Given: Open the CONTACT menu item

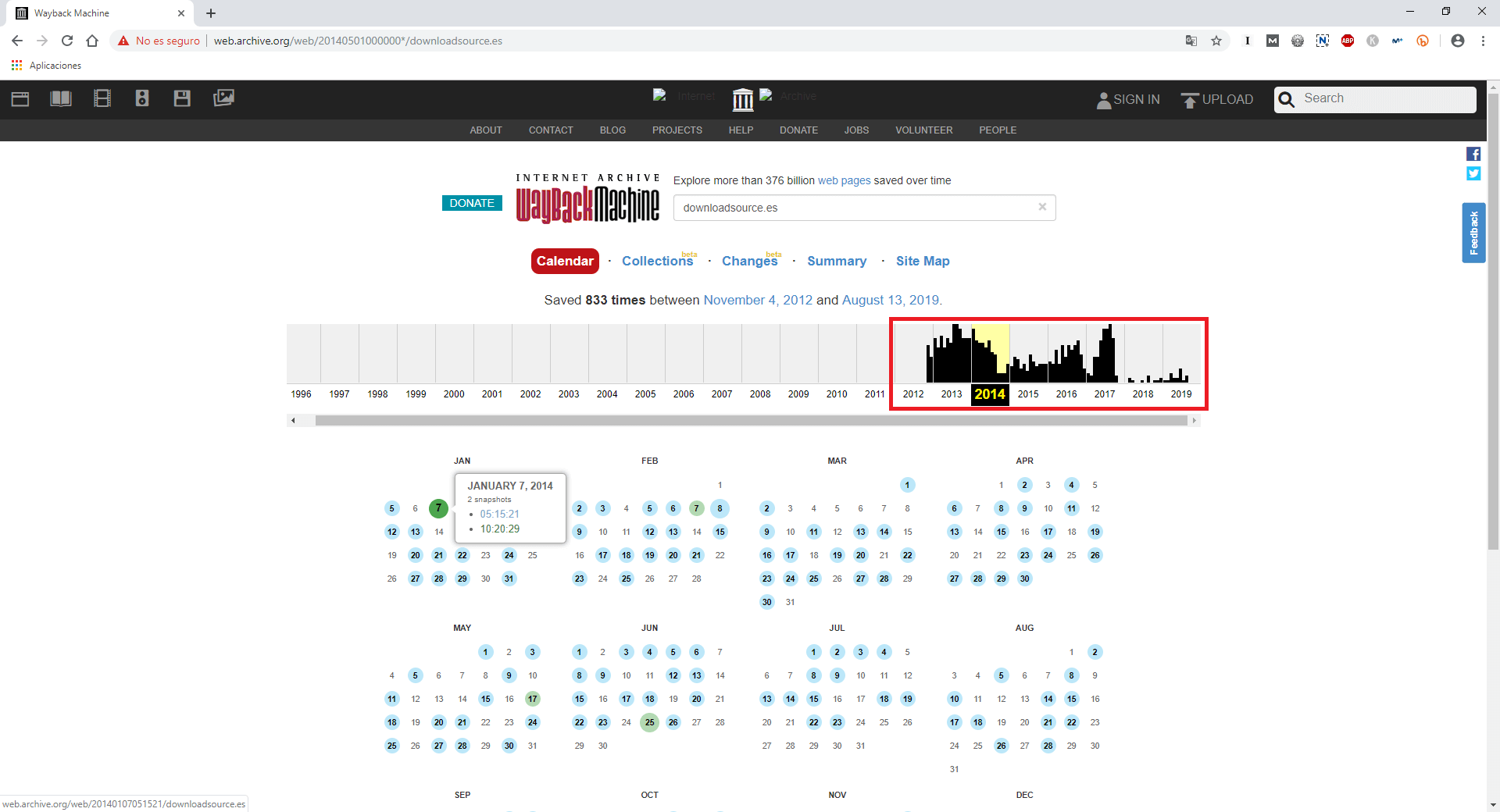Looking at the screenshot, I should [551, 130].
